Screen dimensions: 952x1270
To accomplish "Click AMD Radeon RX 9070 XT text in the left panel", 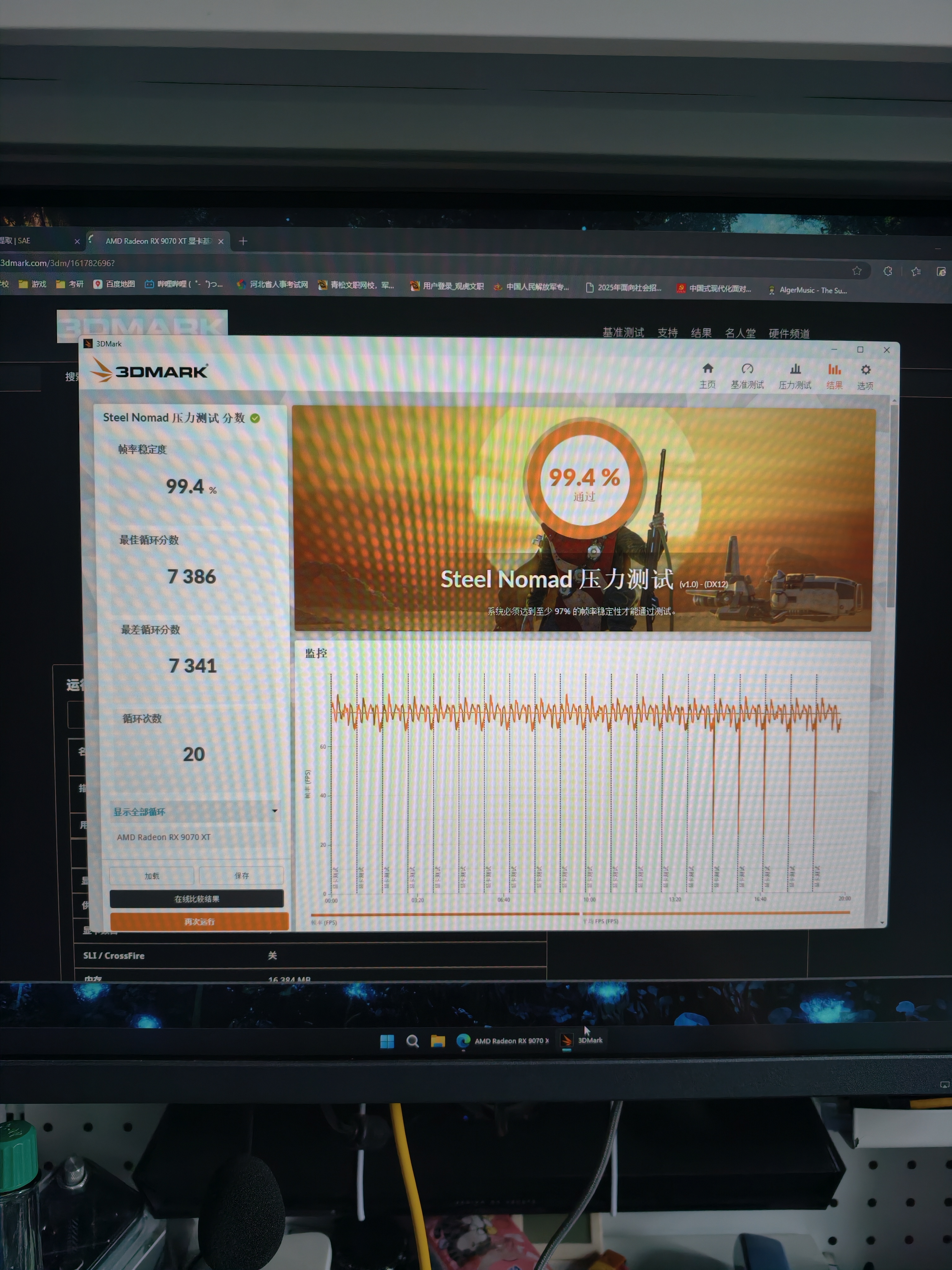I will tap(164, 837).
